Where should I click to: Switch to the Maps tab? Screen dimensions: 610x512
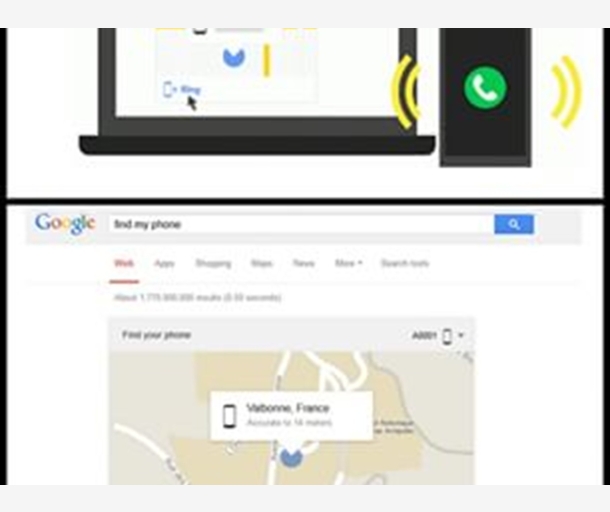pyautogui.click(x=261, y=263)
